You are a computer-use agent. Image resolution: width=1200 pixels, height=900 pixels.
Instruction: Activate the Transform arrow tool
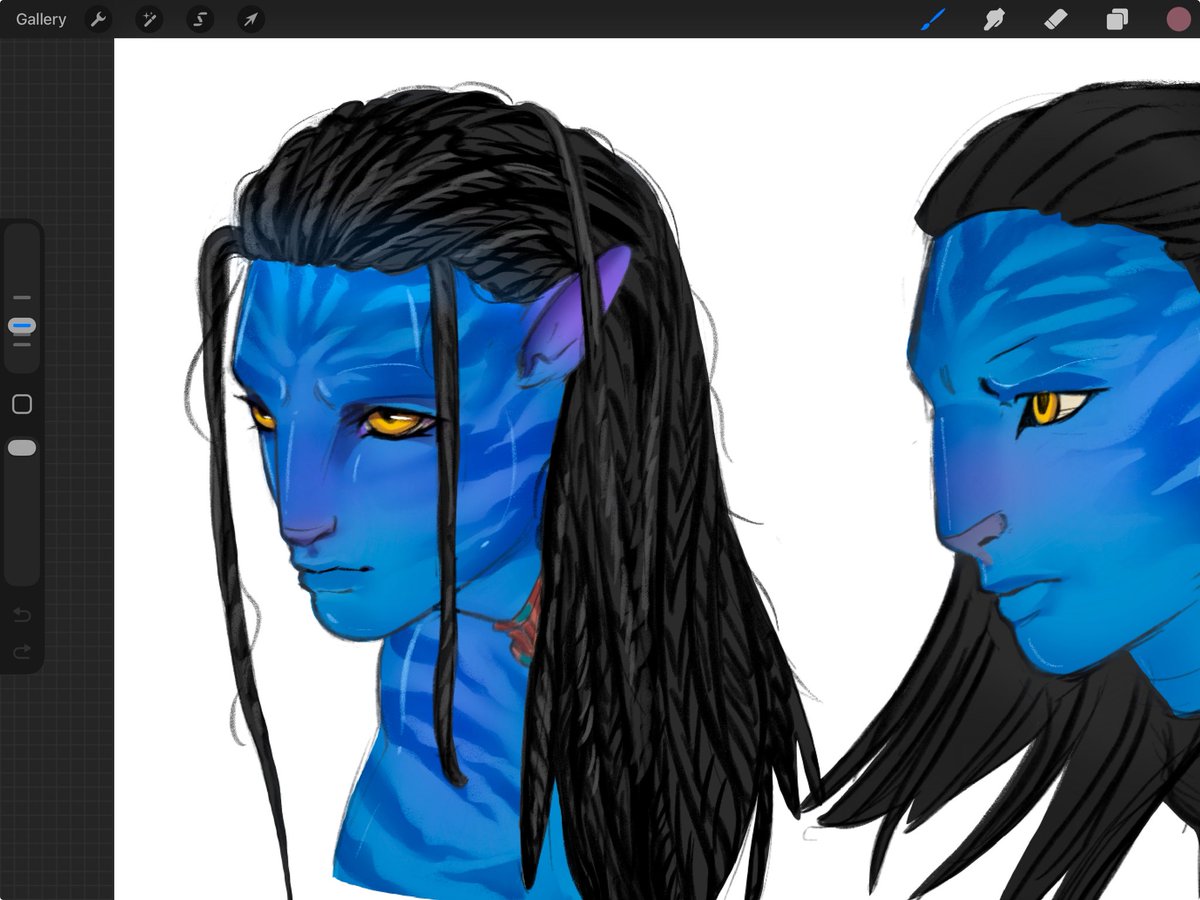(x=251, y=19)
